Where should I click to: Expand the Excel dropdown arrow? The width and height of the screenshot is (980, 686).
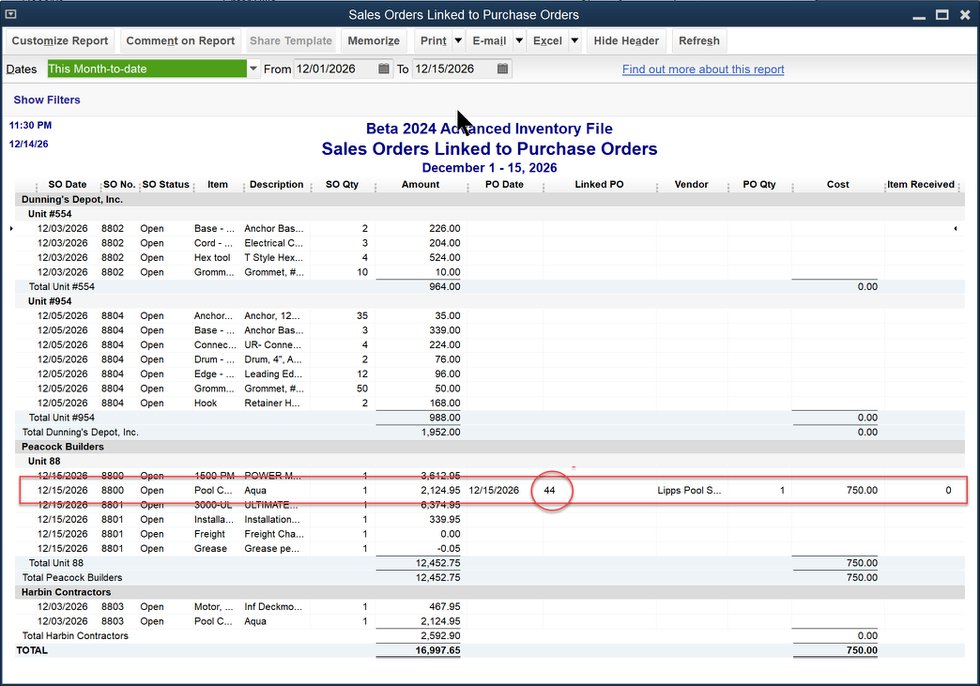[575, 41]
